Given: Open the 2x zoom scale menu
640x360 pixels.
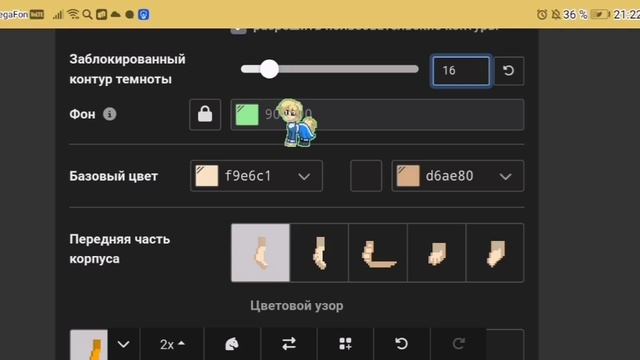Looking at the screenshot, I should click(172, 344).
